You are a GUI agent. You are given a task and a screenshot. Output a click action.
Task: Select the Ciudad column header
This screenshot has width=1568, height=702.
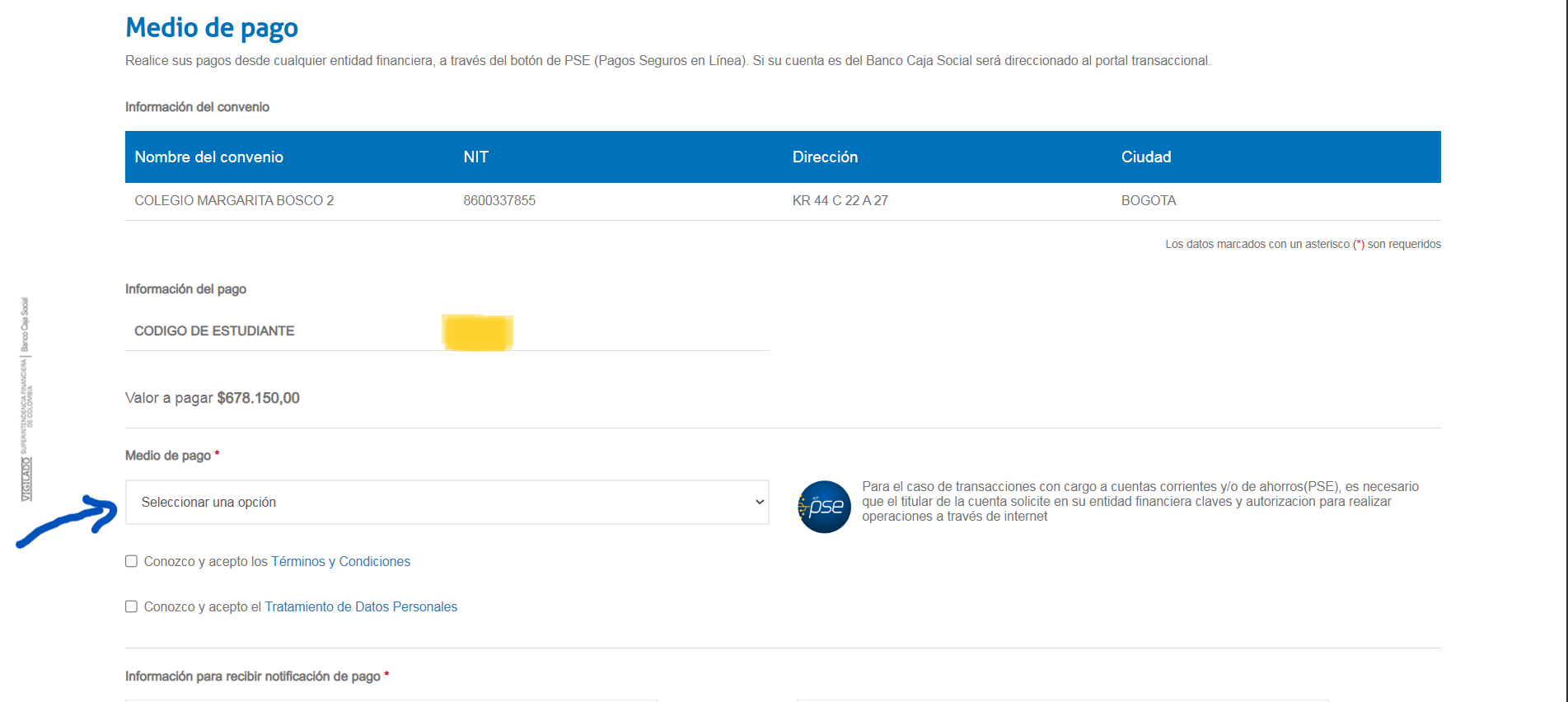tap(1145, 157)
